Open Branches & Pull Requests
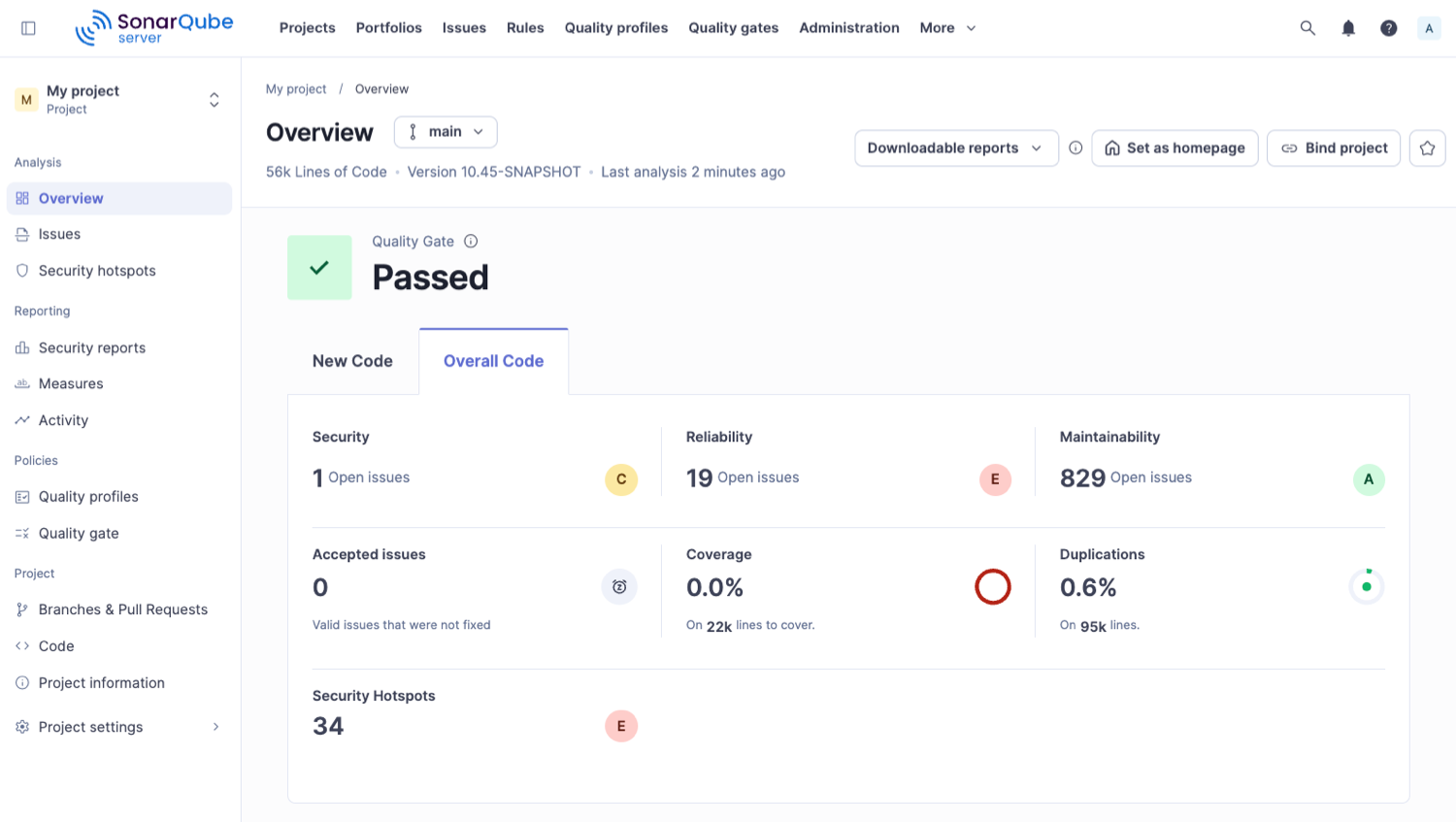 tap(122, 608)
